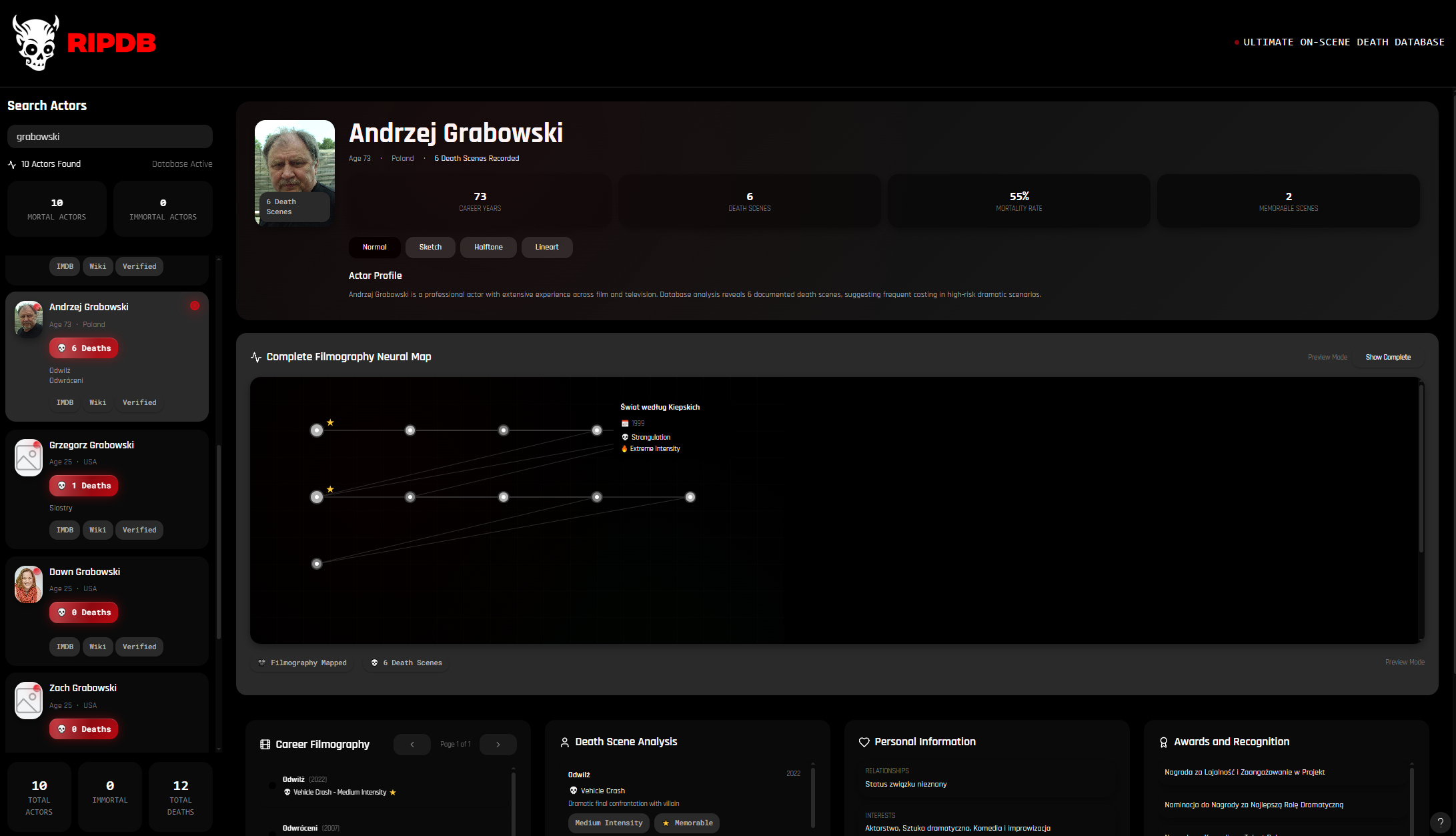The width and height of the screenshot is (1456, 836).
Task: Open IMDB link for Andrzej Grabowski
Action: click(x=65, y=402)
